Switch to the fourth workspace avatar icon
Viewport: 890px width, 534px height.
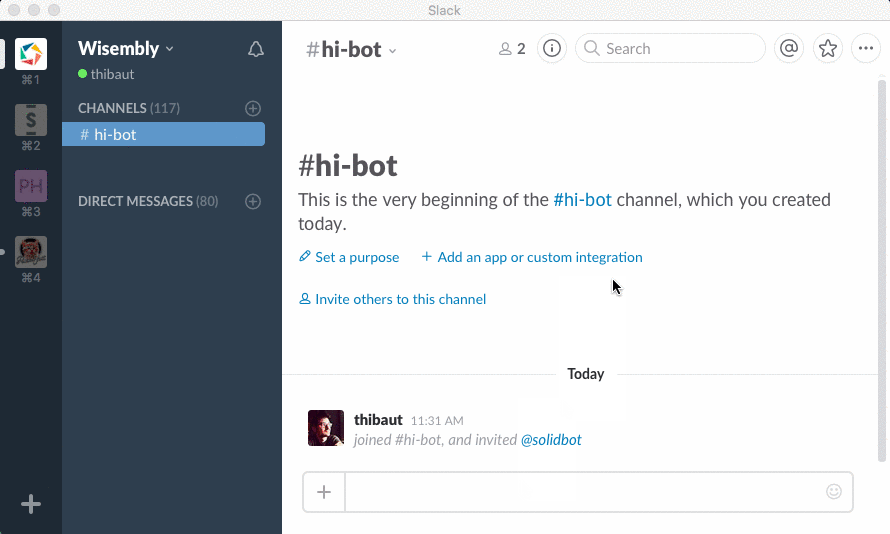click(x=31, y=251)
